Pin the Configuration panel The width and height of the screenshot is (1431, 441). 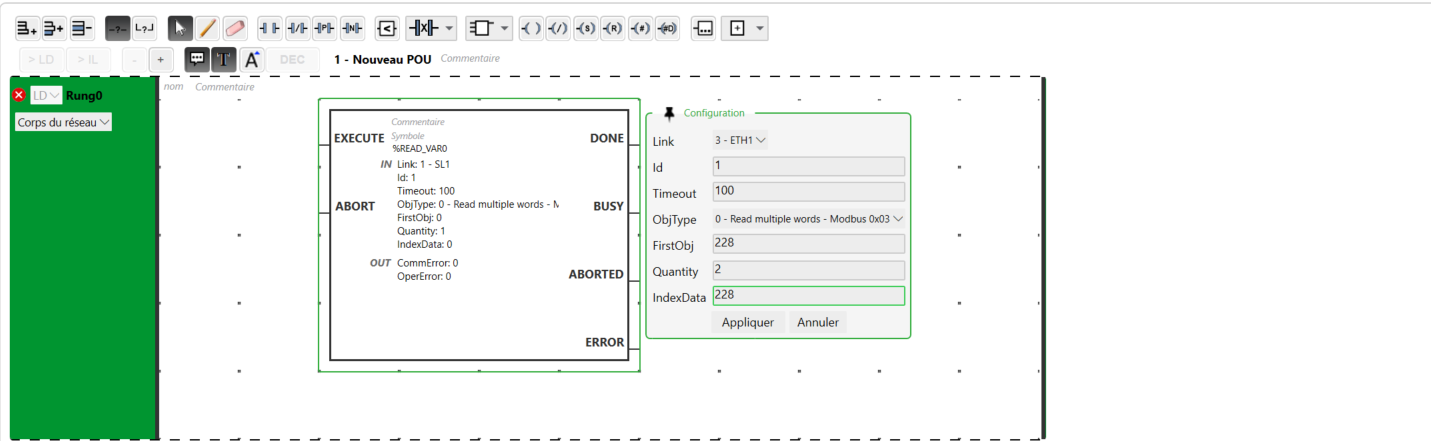(669, 113)
